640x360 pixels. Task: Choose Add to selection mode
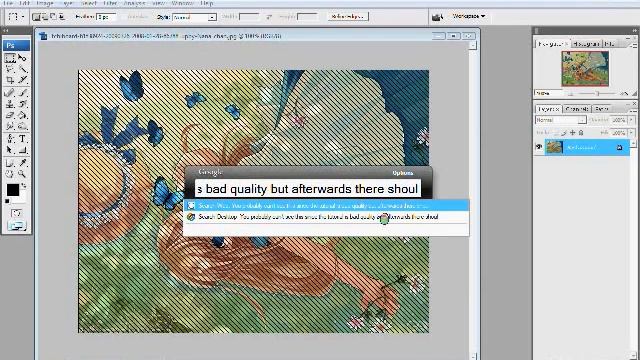click(44, 17)
